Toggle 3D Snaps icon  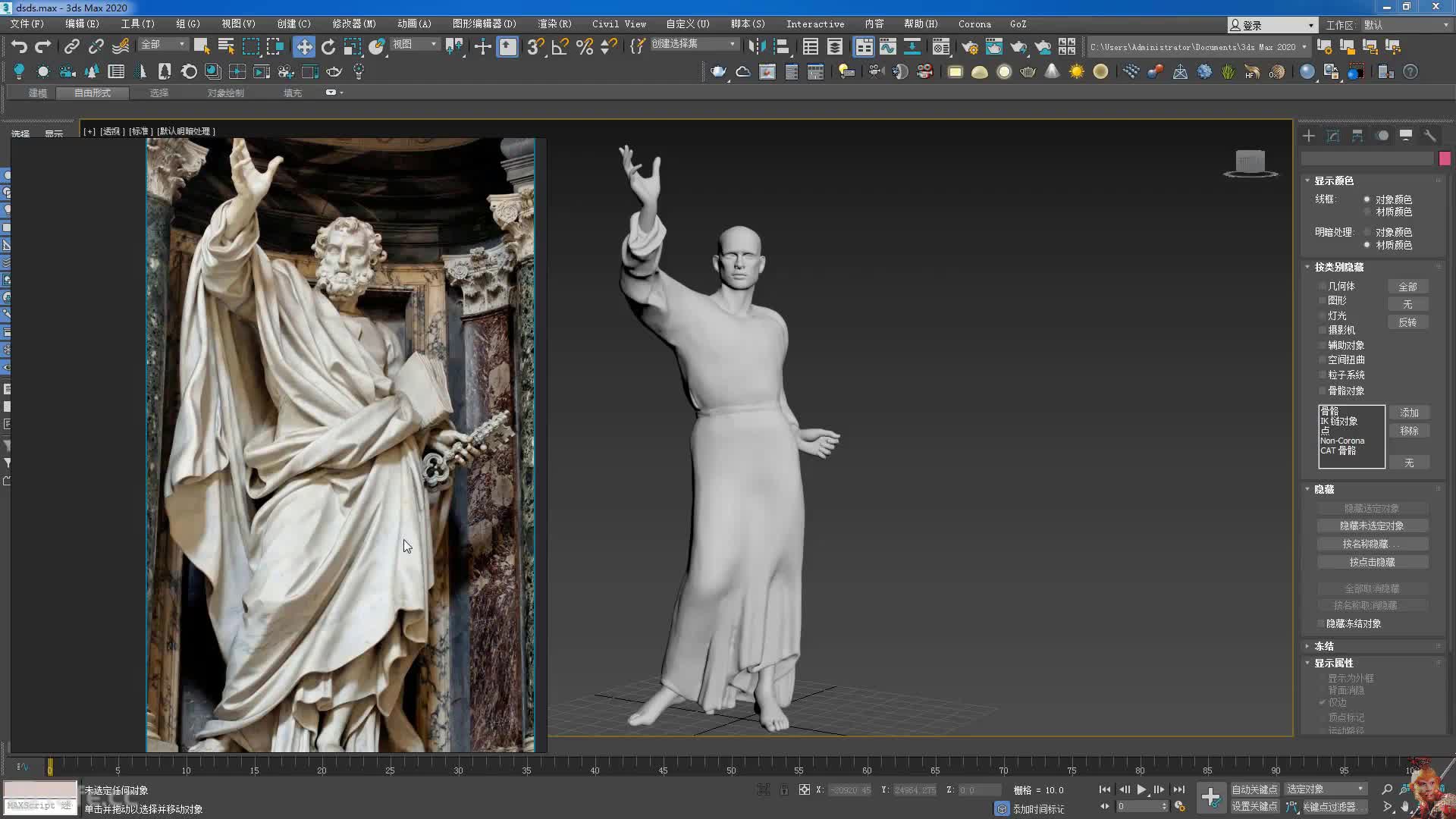[x=535, y=47]
